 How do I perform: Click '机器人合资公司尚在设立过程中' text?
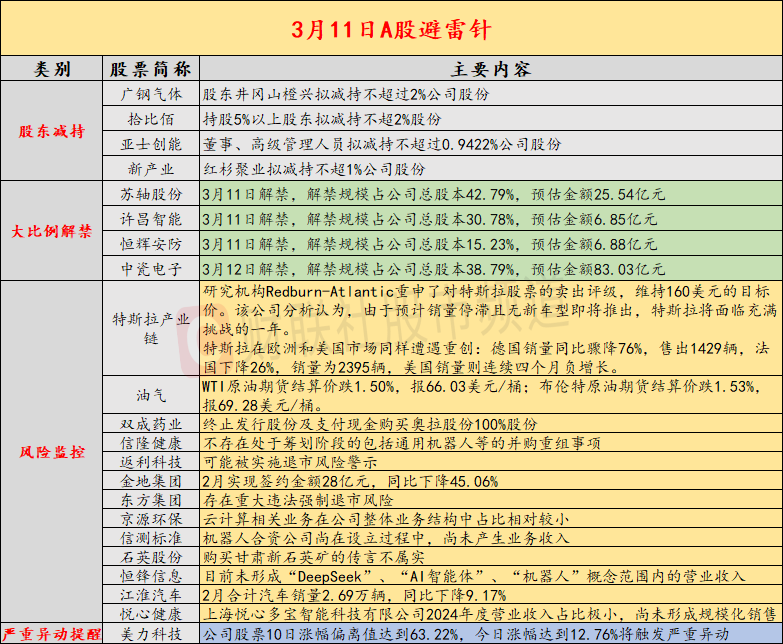coord(314,538)
